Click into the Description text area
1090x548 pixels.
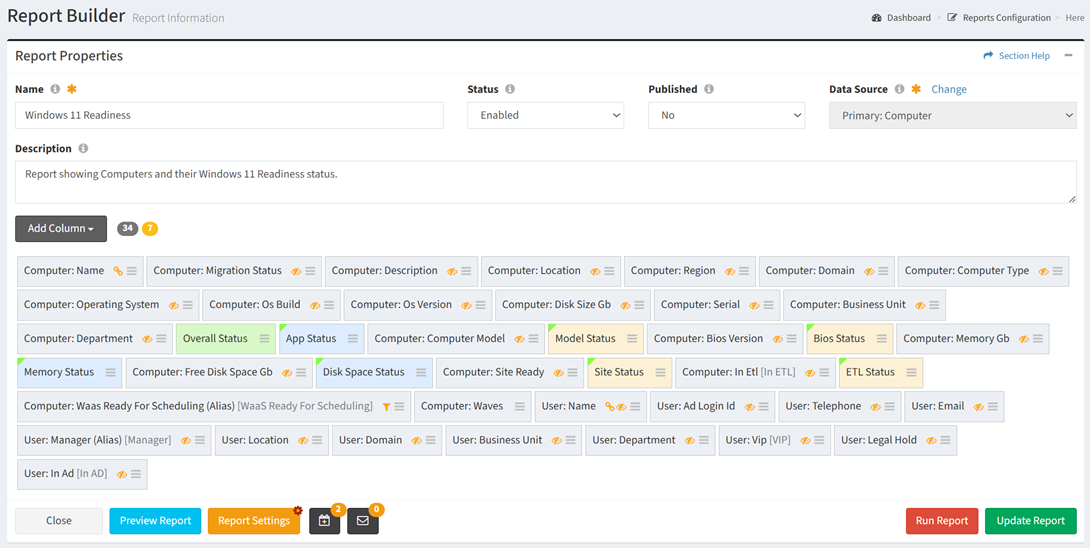pyautogui.click(x=545, y=182)
